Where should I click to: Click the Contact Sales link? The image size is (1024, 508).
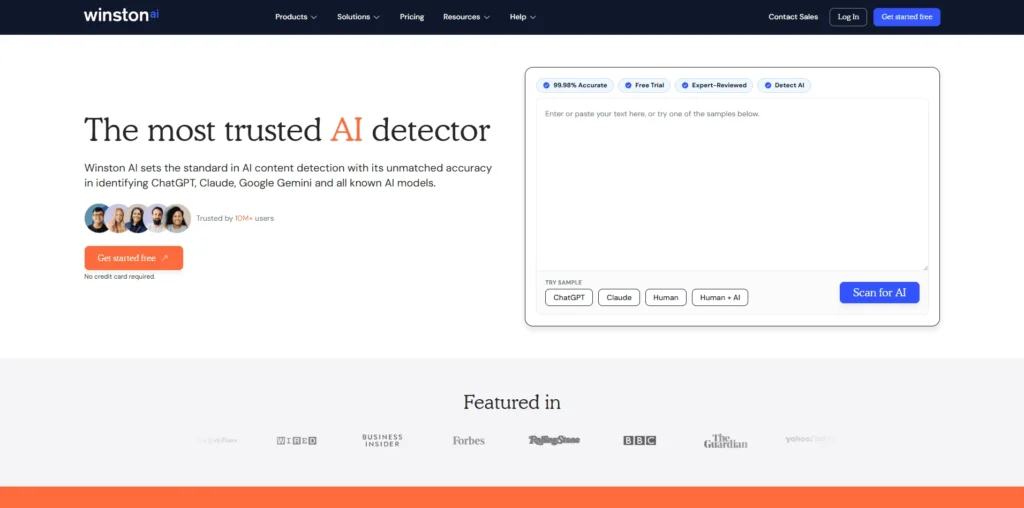coord(793,17)
